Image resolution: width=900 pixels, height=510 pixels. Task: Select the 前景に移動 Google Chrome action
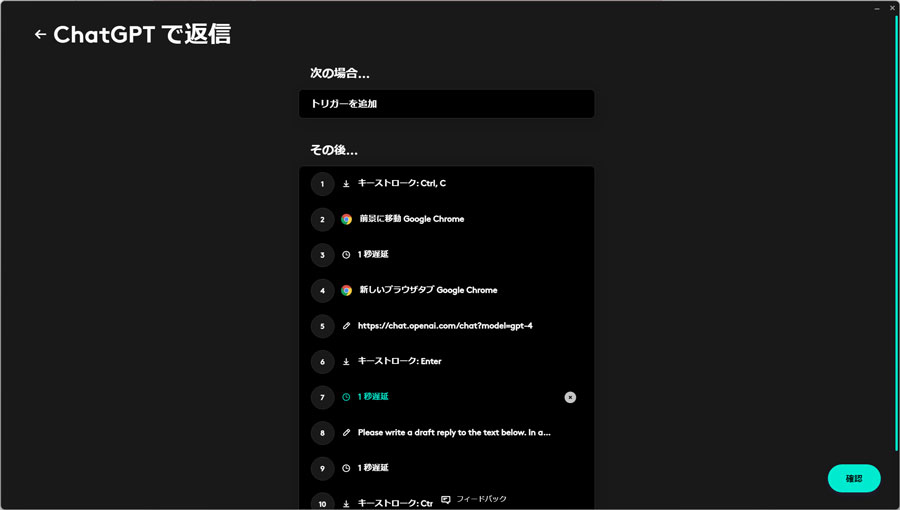pos(447,219)
